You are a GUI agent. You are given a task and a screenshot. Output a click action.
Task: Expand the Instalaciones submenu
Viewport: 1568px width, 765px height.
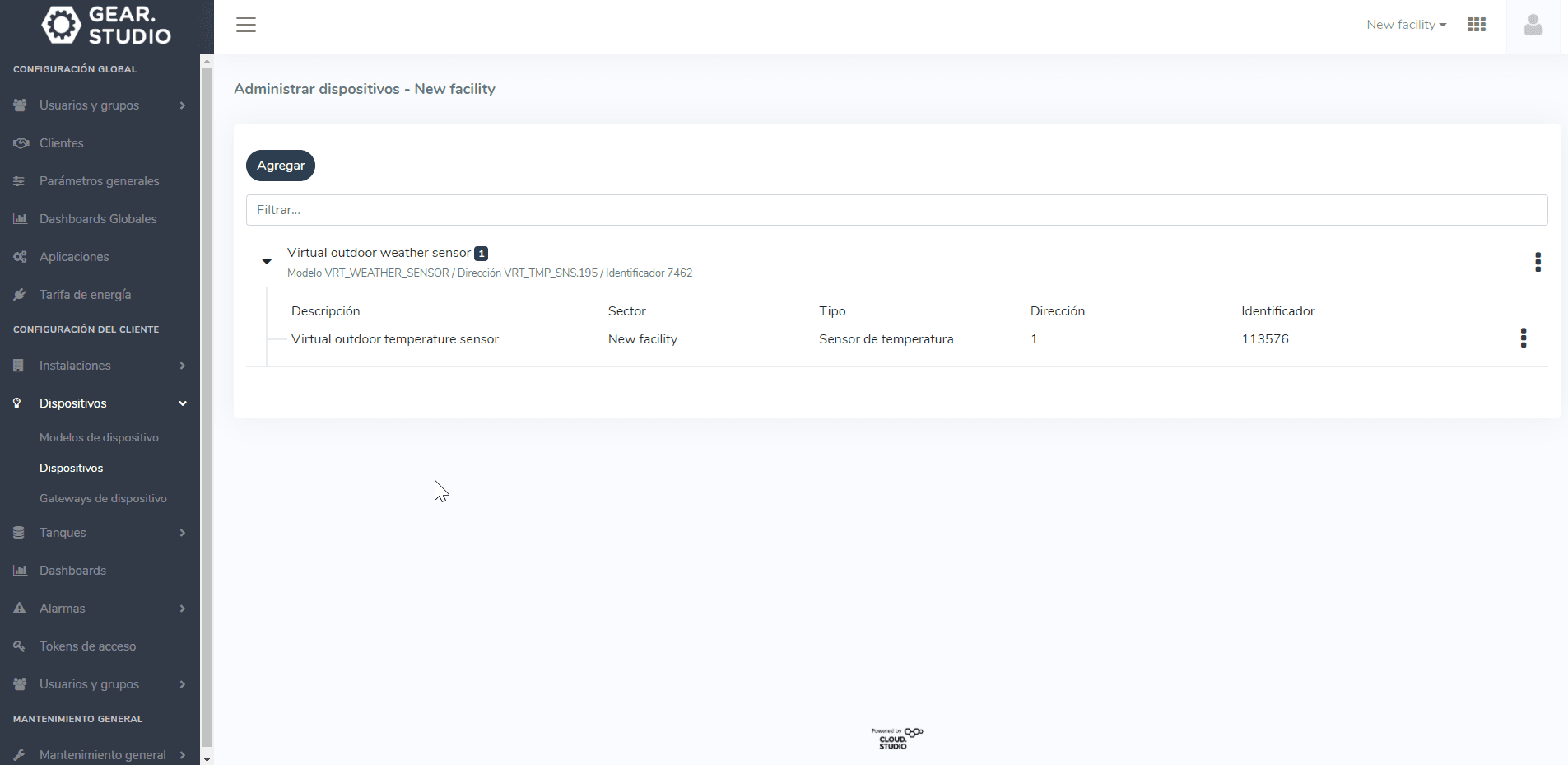(100, 366)
